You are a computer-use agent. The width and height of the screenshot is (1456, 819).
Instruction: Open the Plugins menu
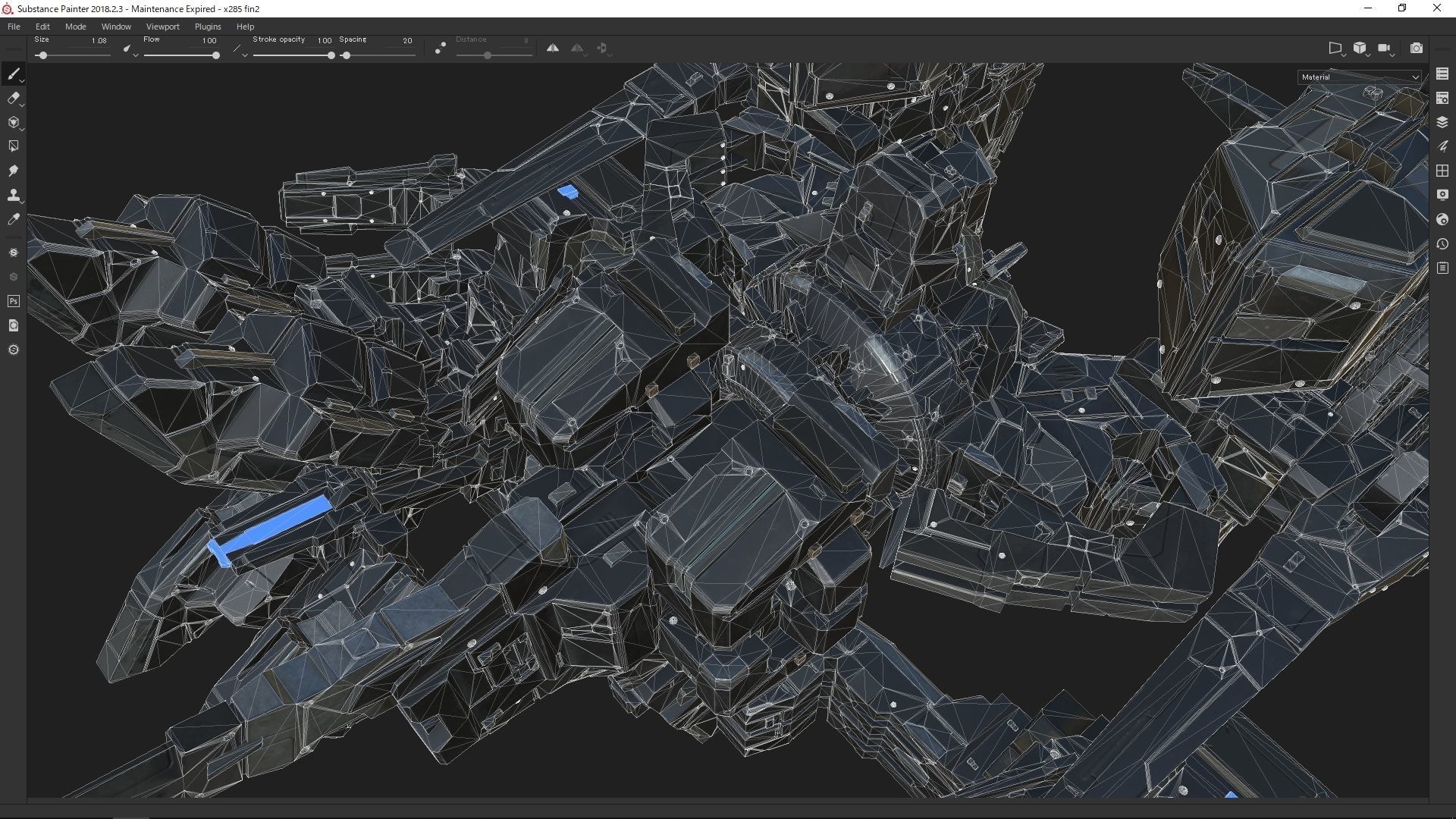[x=207, y=27]
